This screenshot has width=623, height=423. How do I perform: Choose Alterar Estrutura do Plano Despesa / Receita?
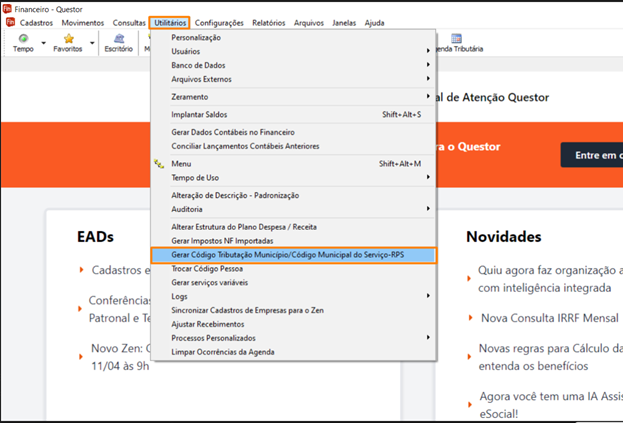point(293,227)
